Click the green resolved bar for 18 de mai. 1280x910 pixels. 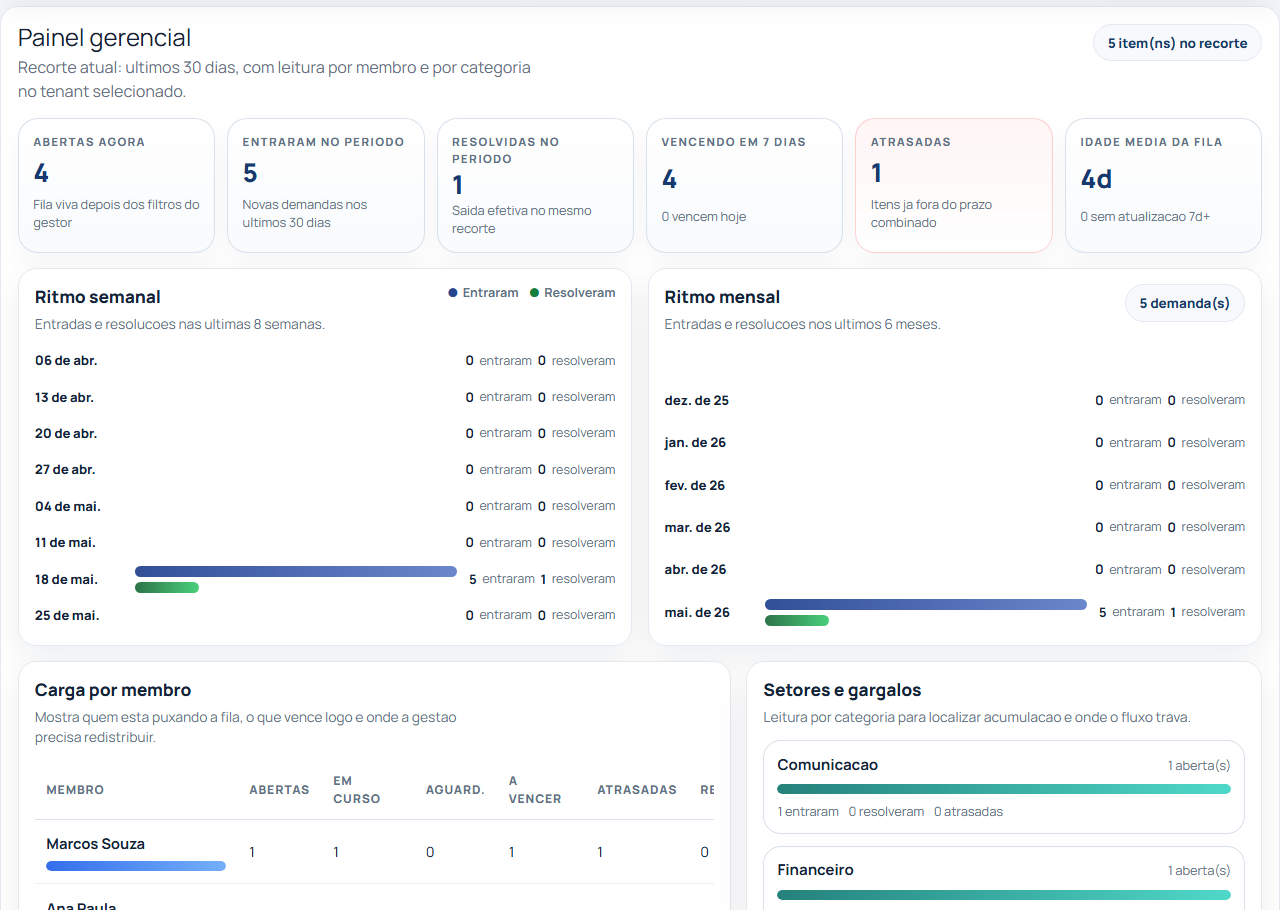click(167, 587)
